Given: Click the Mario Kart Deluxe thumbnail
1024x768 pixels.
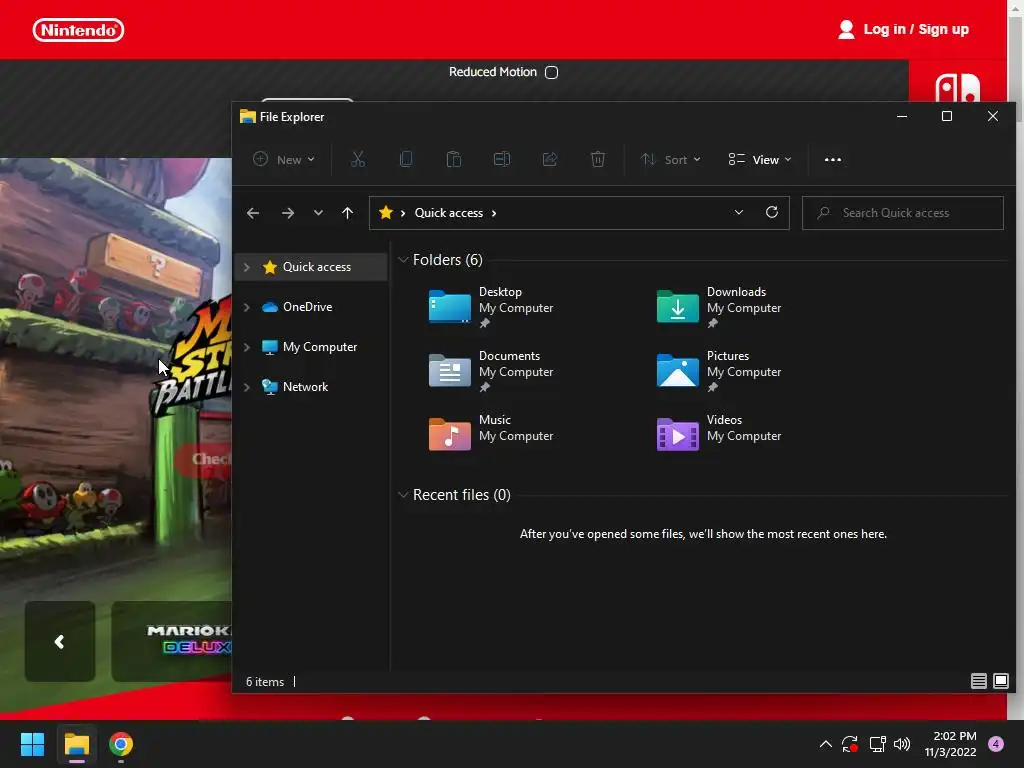Looking at the screenshot, I should (x=172, y=641).
